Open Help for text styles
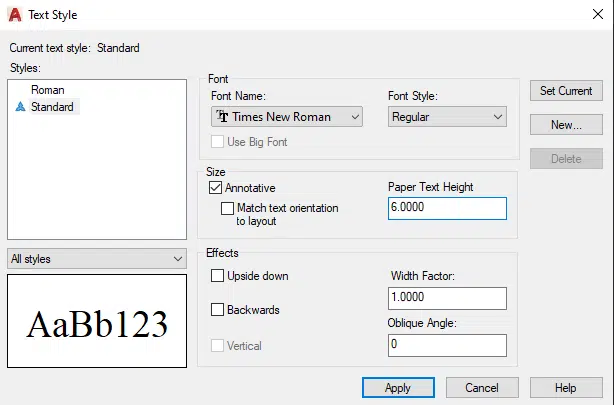 coord(566,388)
